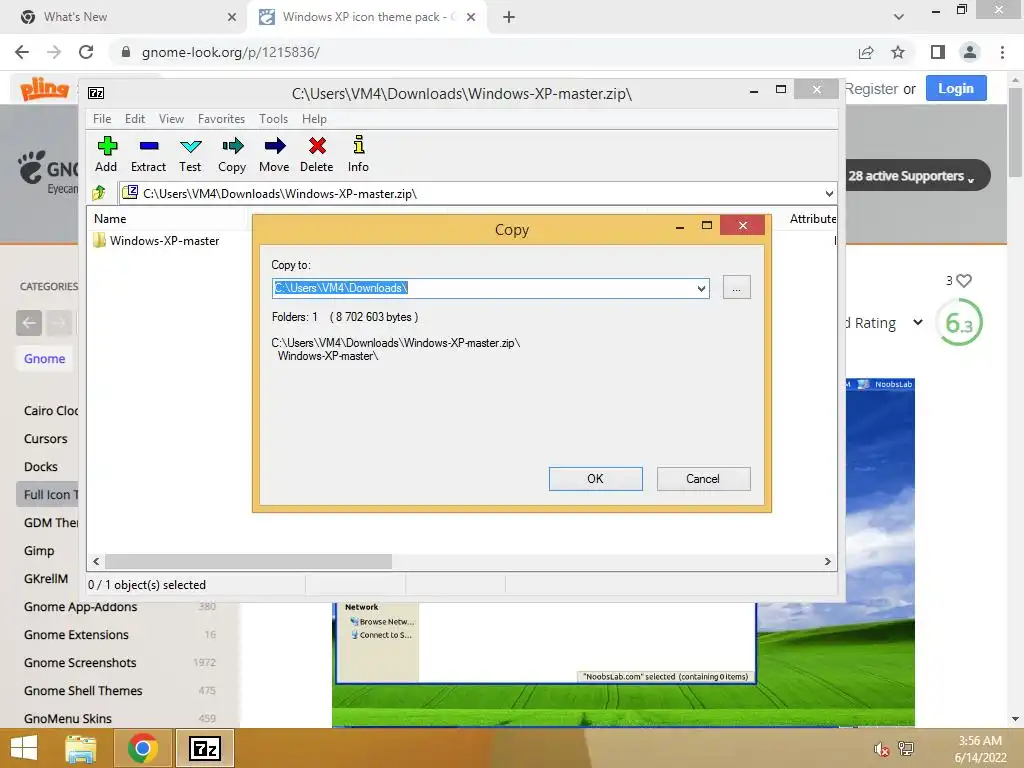Click the Login button on gnome-look

955,88
